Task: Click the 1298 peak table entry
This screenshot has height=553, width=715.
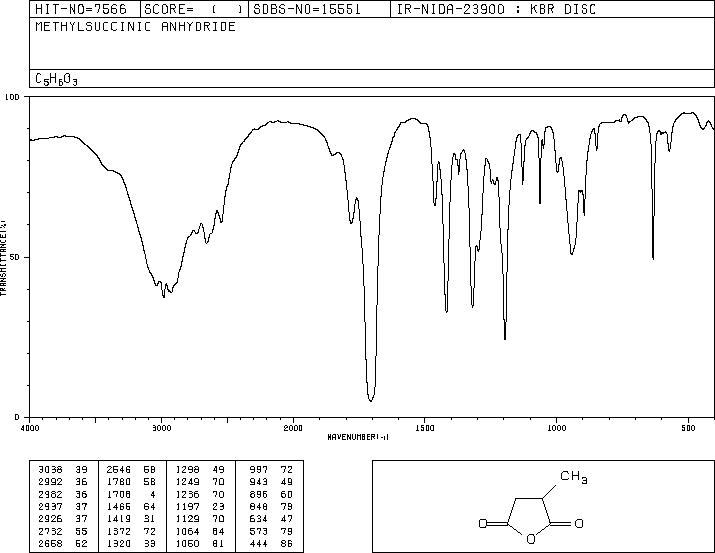Action: 187,470
